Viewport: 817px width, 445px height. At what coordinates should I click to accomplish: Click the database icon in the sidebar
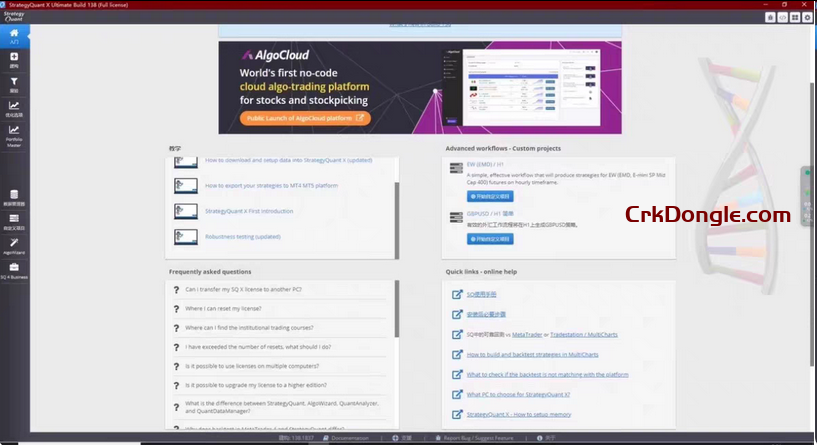[x=14, y=197]
